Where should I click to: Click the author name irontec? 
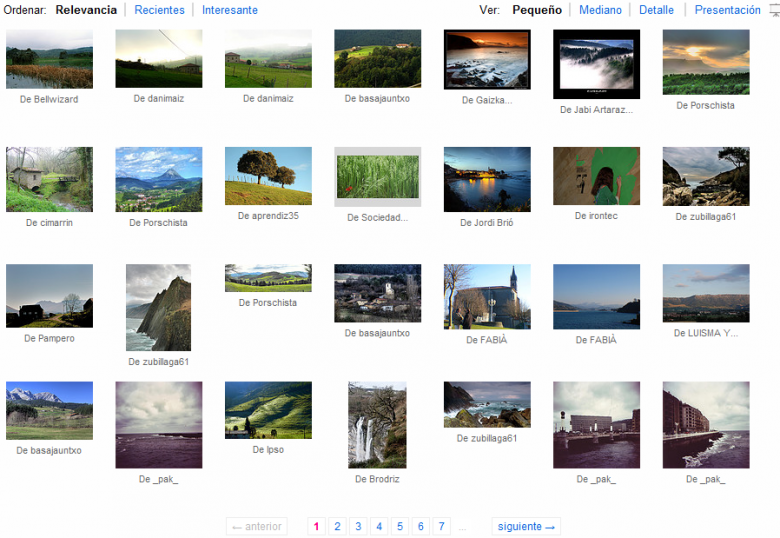(602, 216)
